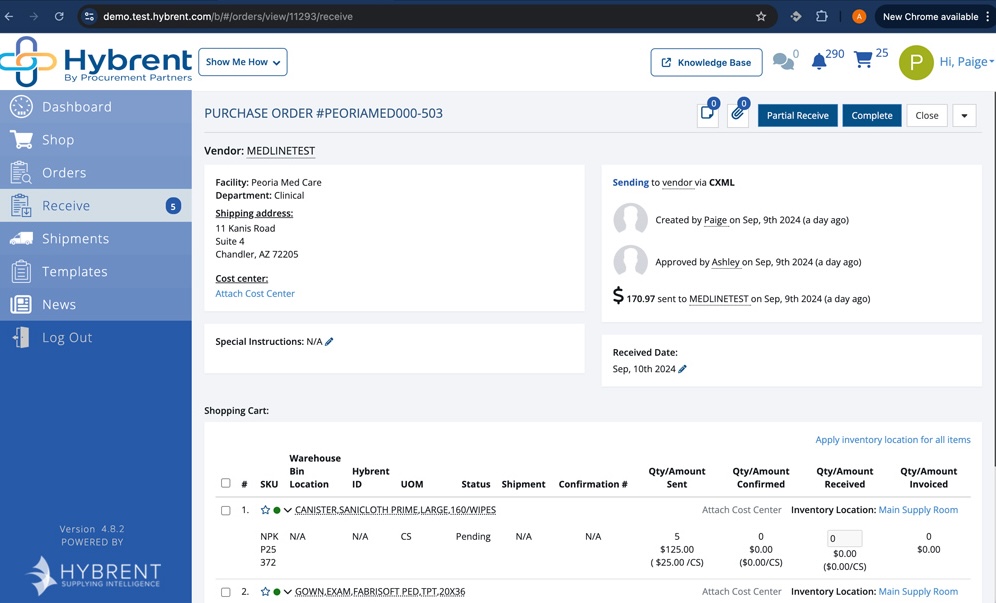Click the Qty Received input for item 1
996x603 pixels.
click(844, 538)
